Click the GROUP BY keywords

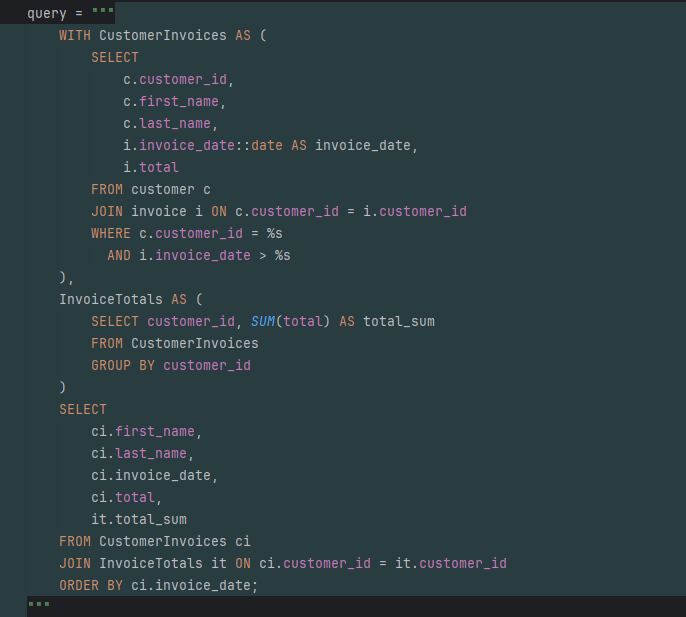pos(123,365)
